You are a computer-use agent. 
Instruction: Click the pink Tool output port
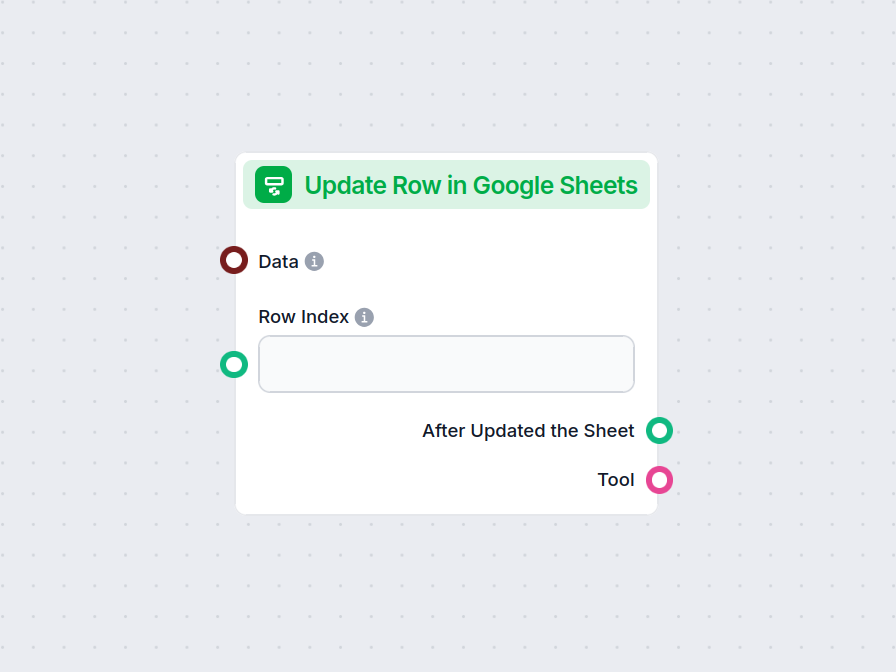click(660, 480)
